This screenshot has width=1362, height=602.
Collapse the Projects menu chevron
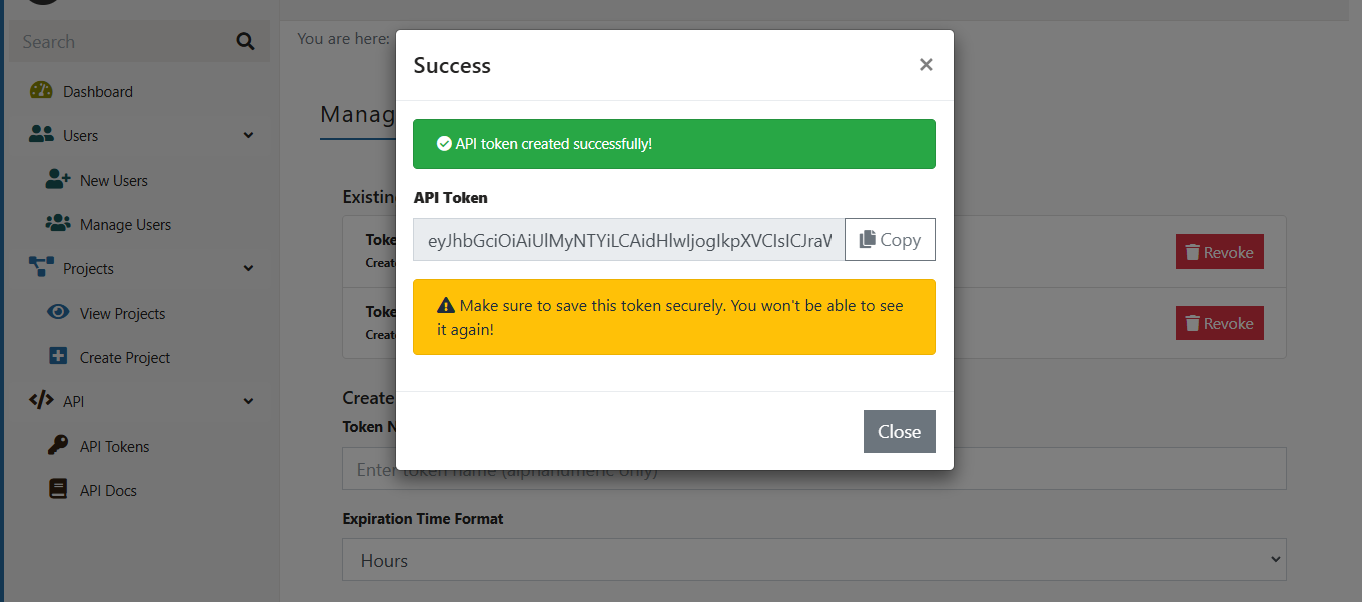(x=248, y=268)
